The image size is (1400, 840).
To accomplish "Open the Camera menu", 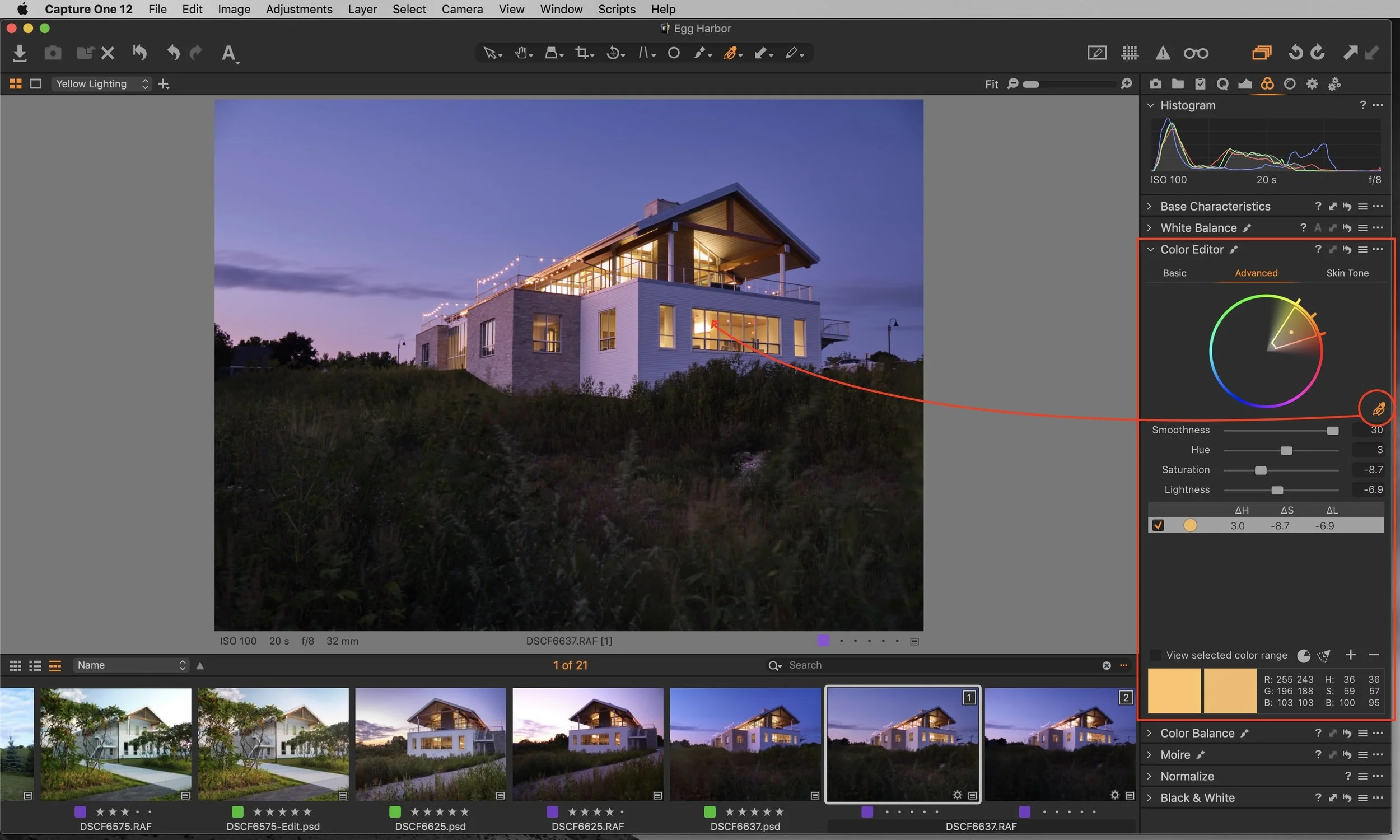I will tap(462, 9).
